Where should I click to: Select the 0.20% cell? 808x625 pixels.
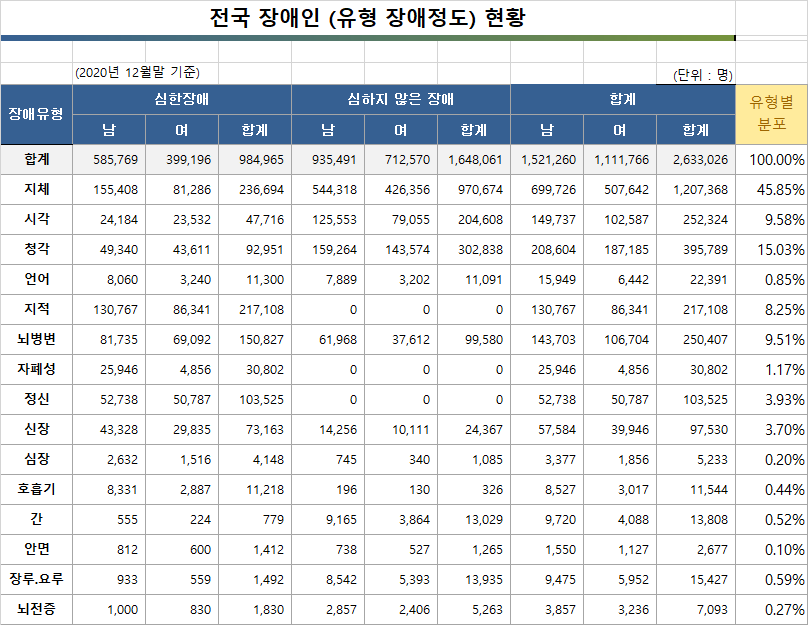point(771,459)
